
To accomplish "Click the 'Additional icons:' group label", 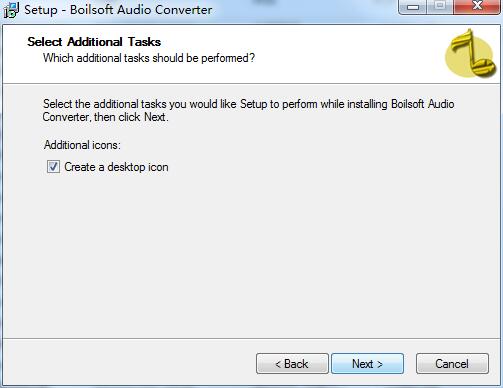I will (82, 145).
